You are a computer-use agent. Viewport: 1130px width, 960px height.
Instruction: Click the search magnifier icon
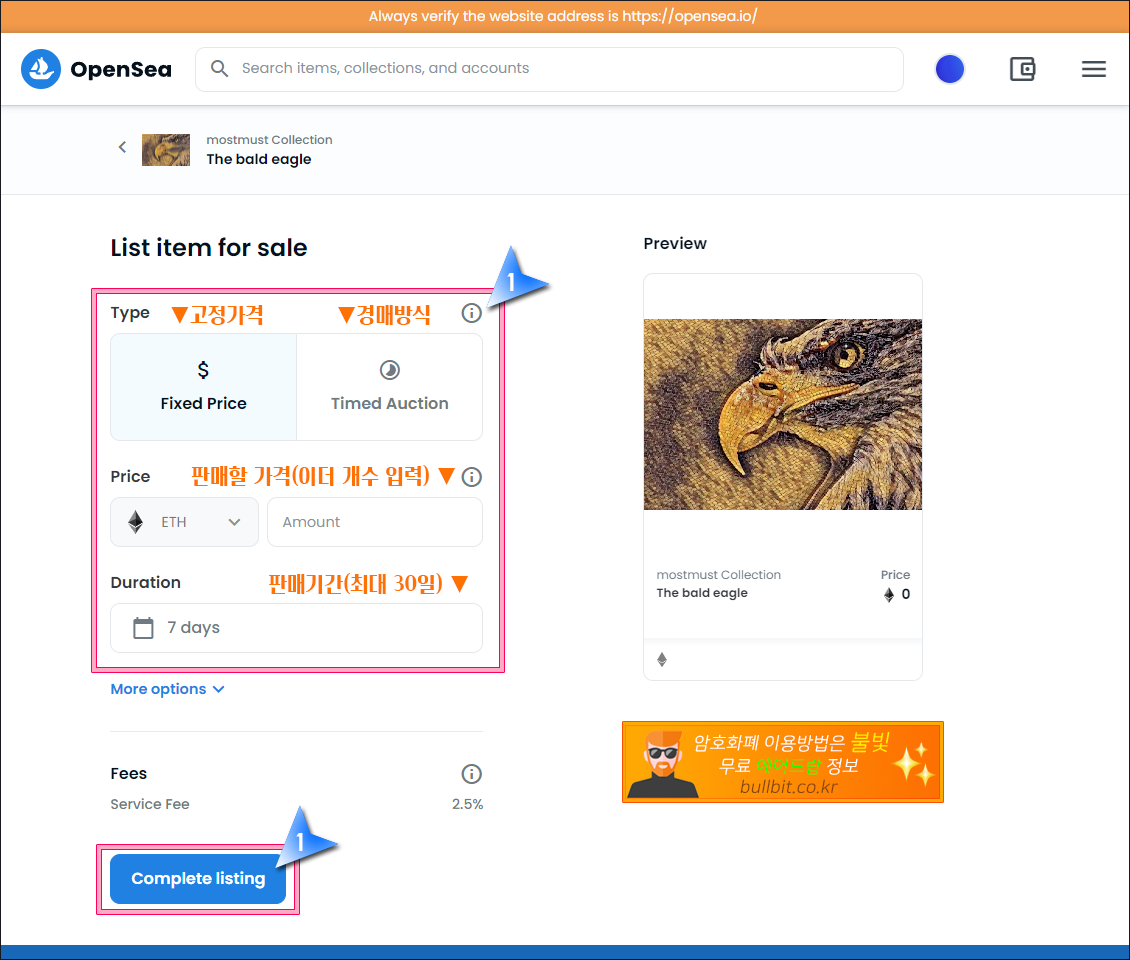219,68
